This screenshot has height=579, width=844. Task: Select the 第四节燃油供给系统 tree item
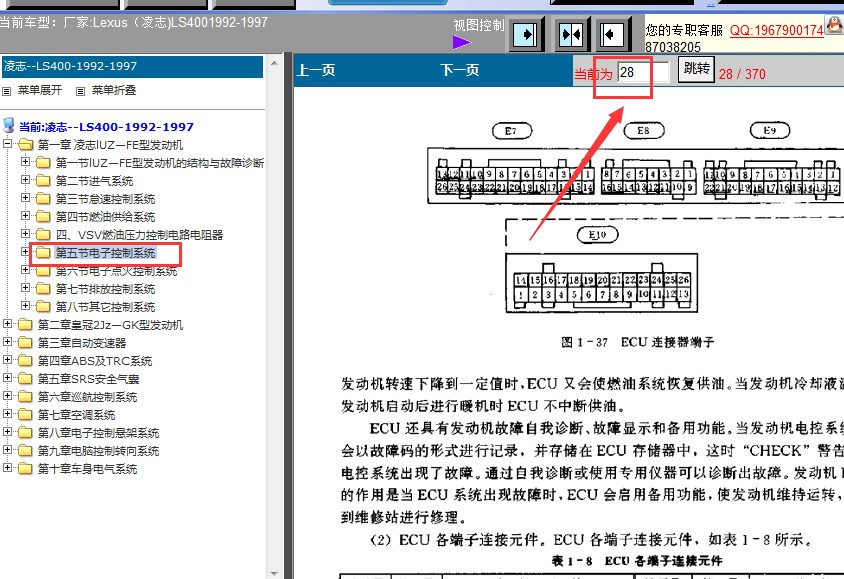106,217
